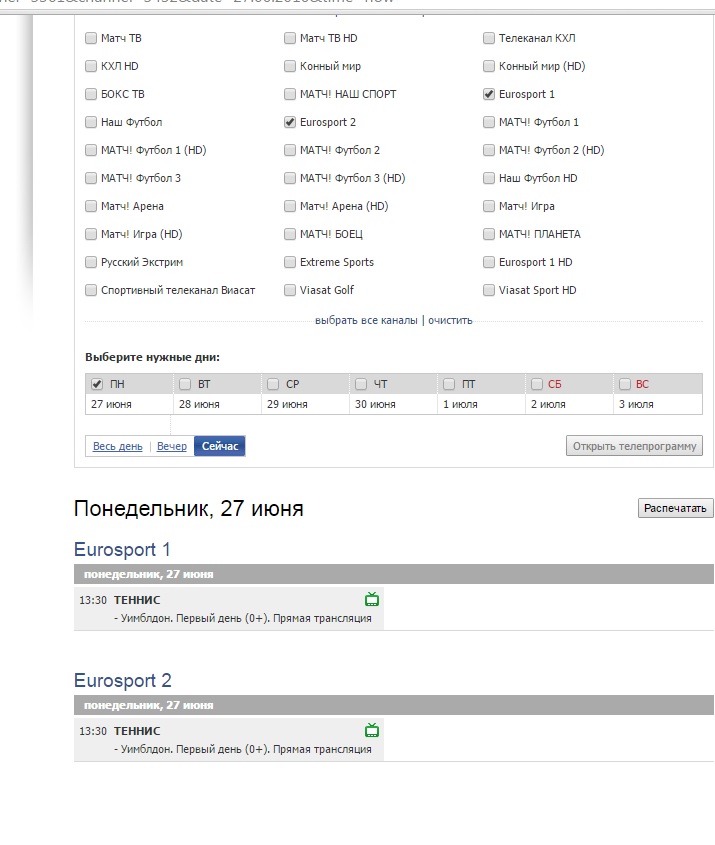Click the green TV icon under Eurosport 2
The height and width of the screenshot is (845, 715).
pyautogui.click(x=372, y=731)
